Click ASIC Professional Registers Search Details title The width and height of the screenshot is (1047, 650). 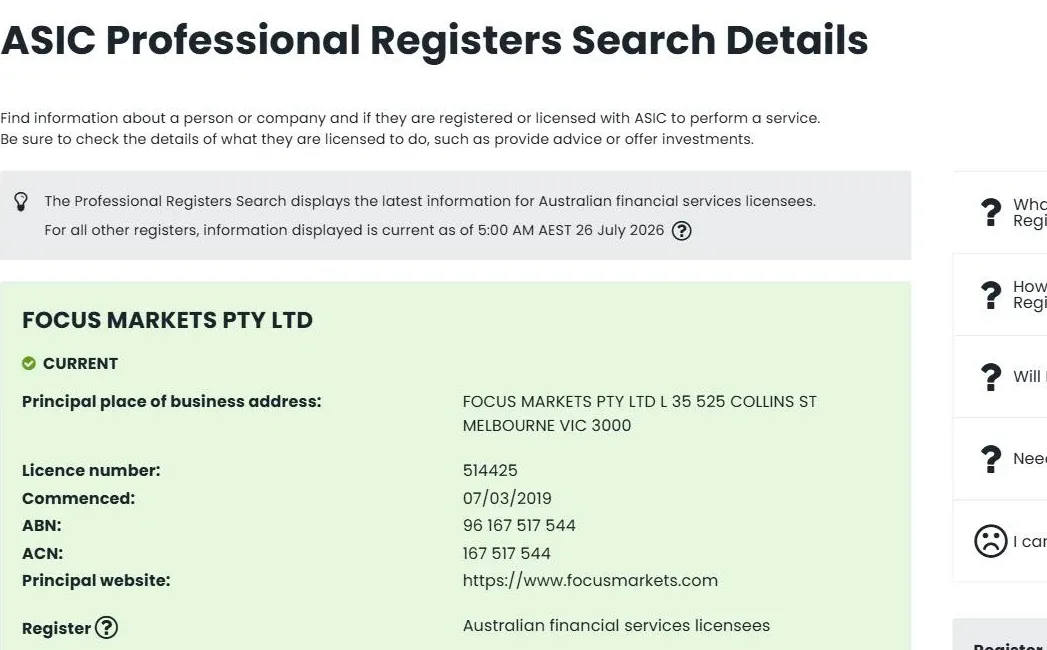click(x=435, y=40)
